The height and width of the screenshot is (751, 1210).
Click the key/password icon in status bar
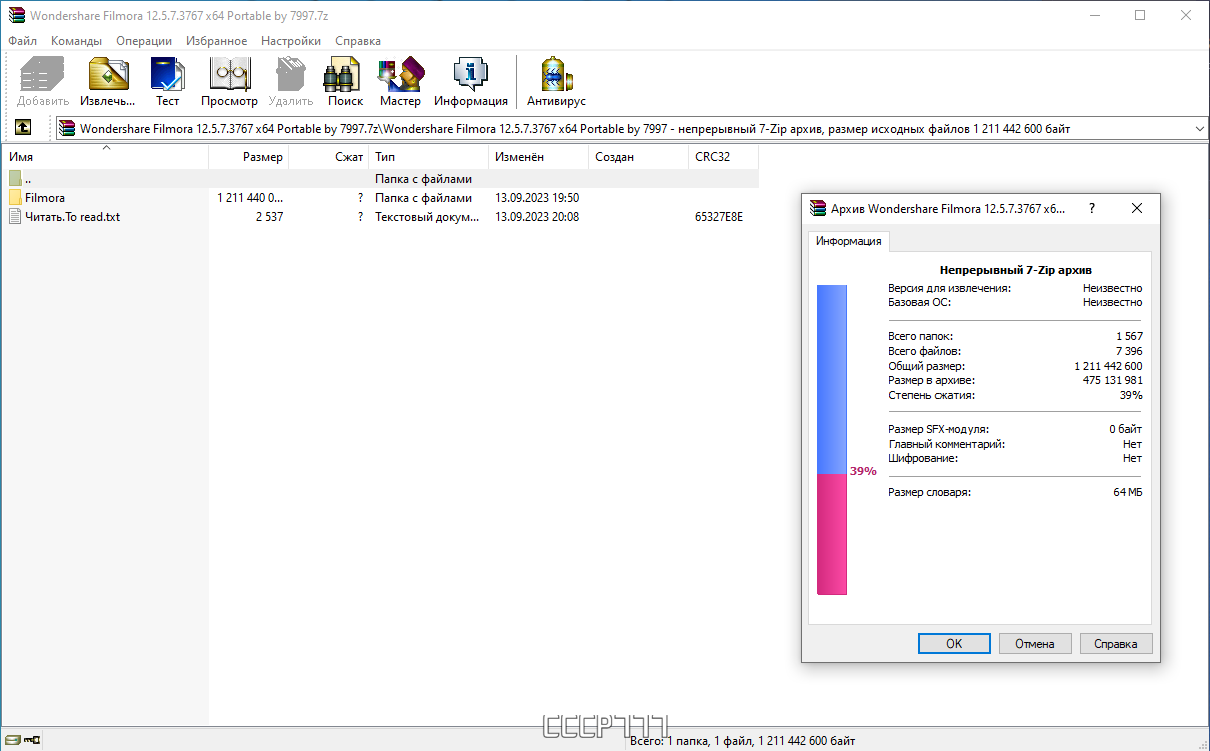[32, 740]
